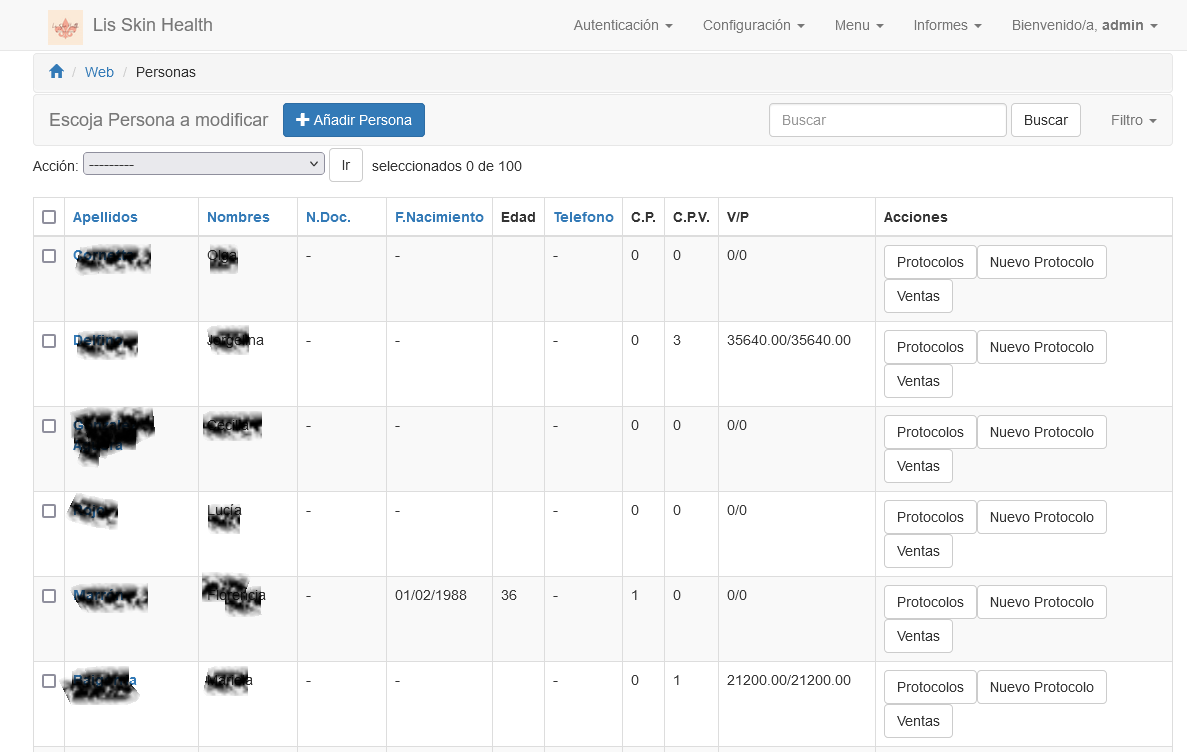Screen dimensions: 1187x752
Task: Sort by F.Nacimiento column header
Action: (439, 217)
